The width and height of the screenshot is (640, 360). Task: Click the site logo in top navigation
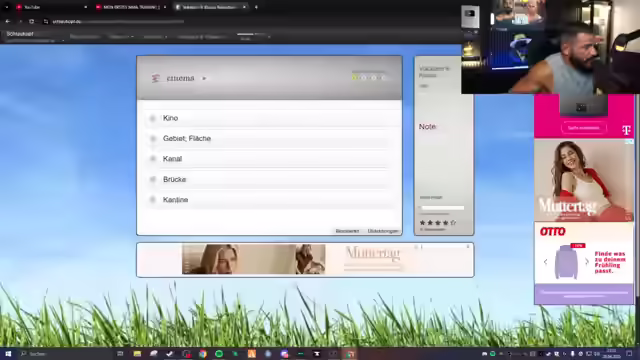coord(20,34)
